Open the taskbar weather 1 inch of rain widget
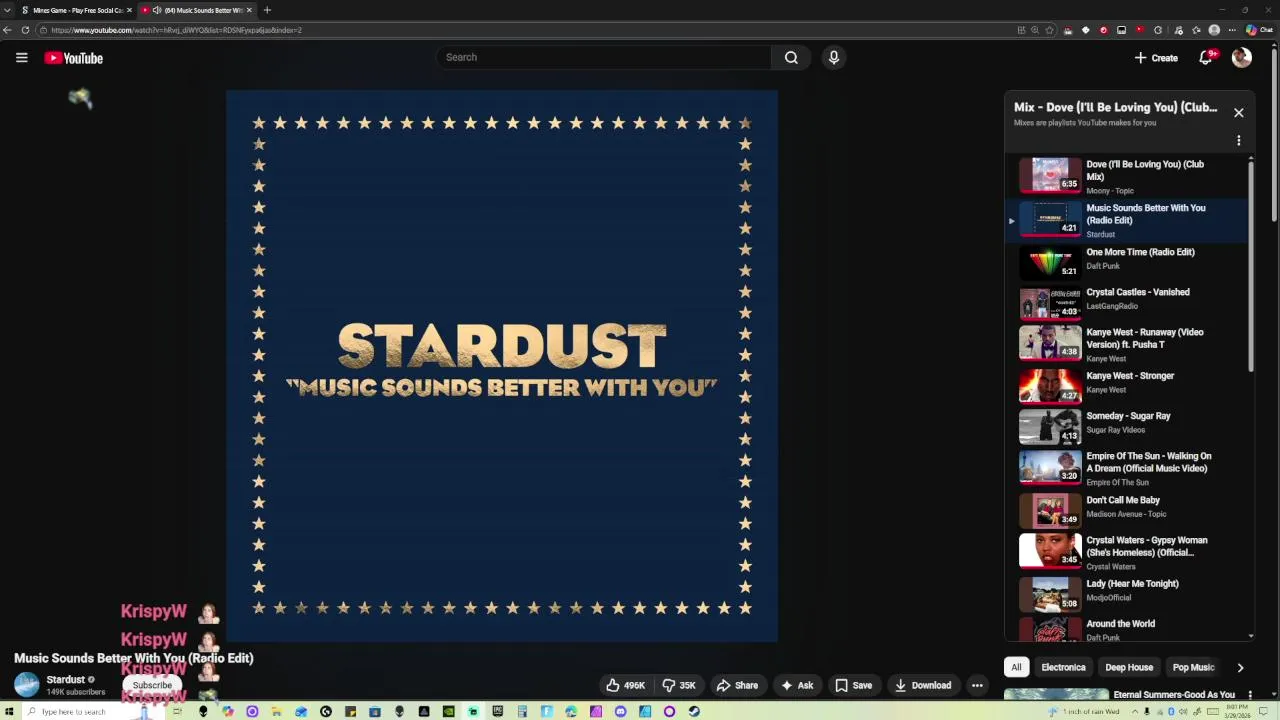This screenshot has height=720, width=1280. (1084, 712)
